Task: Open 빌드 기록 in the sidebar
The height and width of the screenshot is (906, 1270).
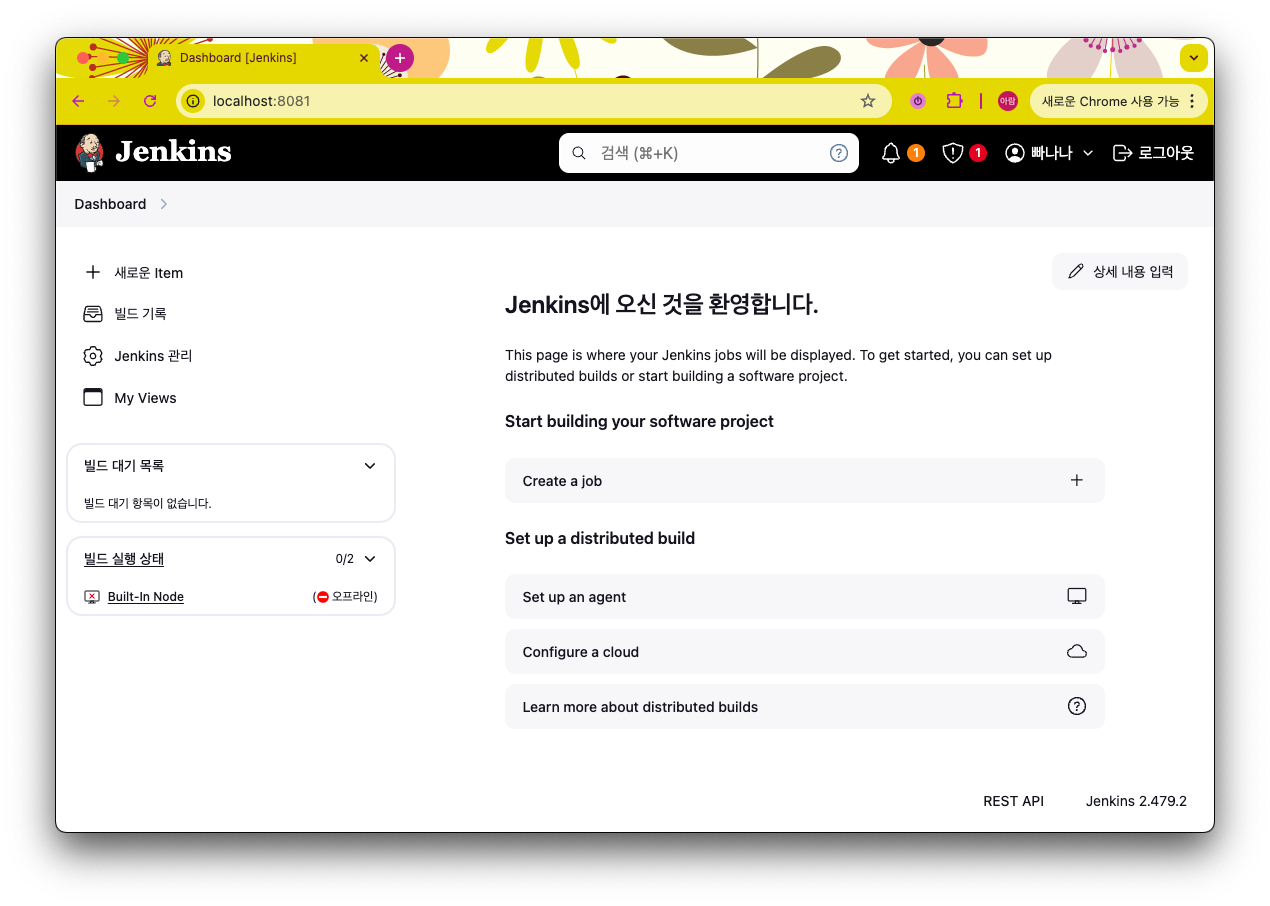Action: 140,314
